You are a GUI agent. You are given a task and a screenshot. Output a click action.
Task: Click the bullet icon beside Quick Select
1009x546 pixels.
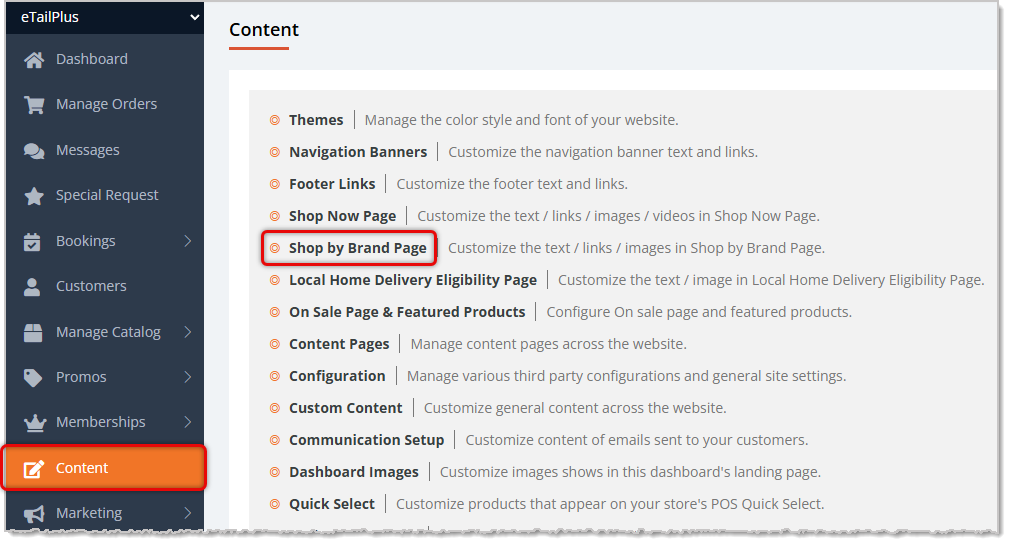click(275, 504)
